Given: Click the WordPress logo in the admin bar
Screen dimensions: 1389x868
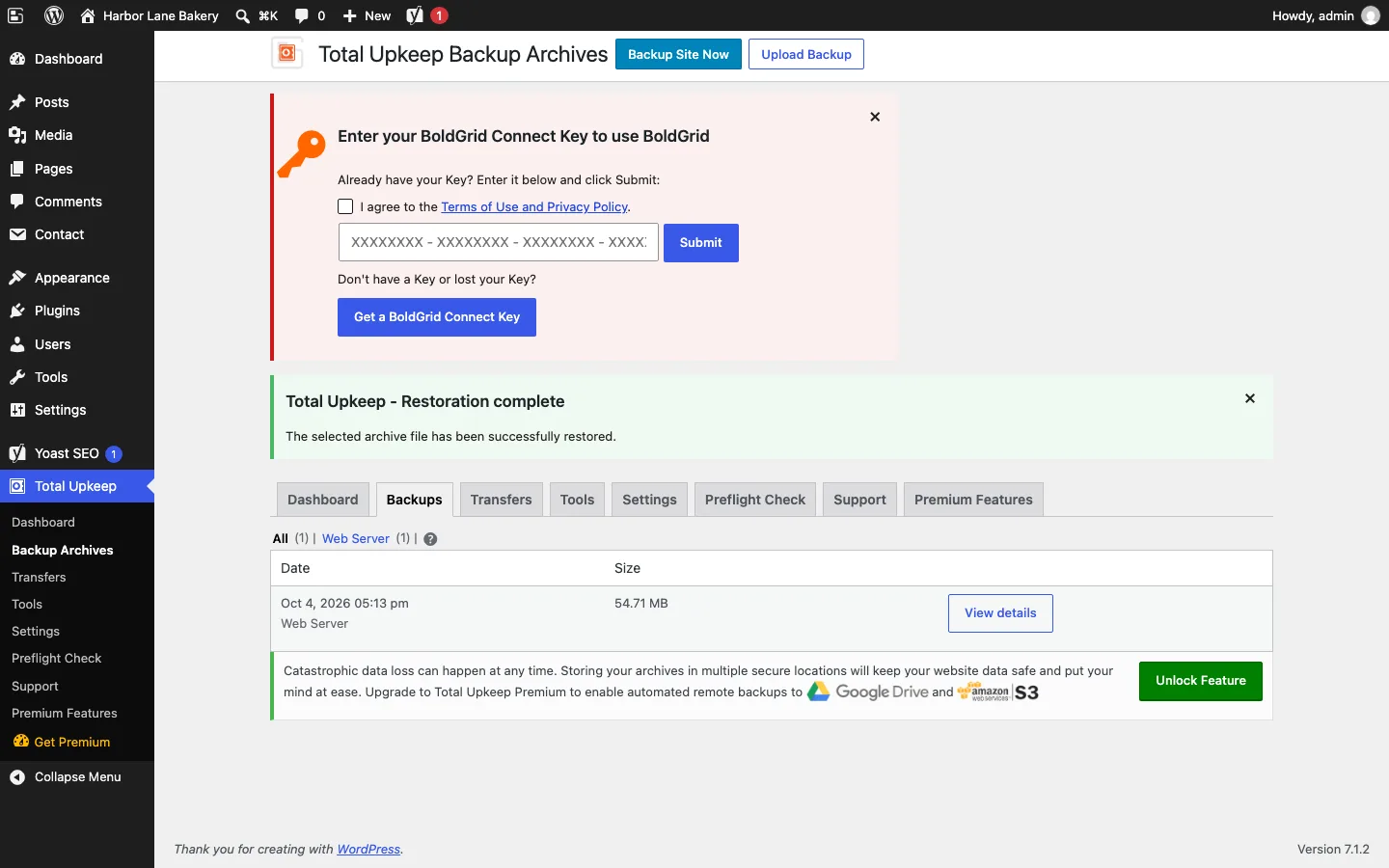Looking at the screenshot, I should [x=54, y=15].
